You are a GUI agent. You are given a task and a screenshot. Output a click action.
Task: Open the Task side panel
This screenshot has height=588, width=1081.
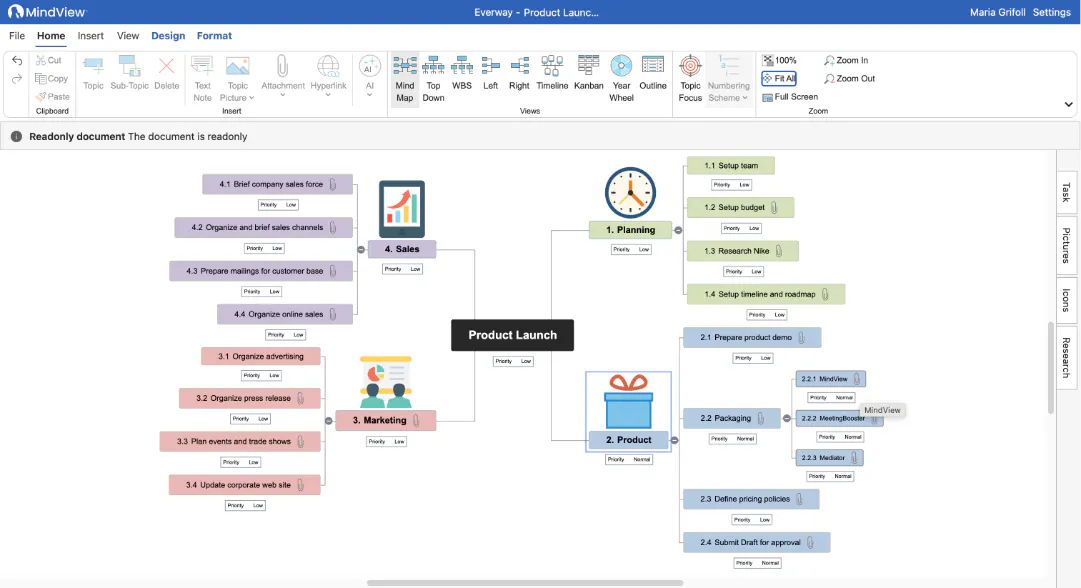[x=1067, y=192]
